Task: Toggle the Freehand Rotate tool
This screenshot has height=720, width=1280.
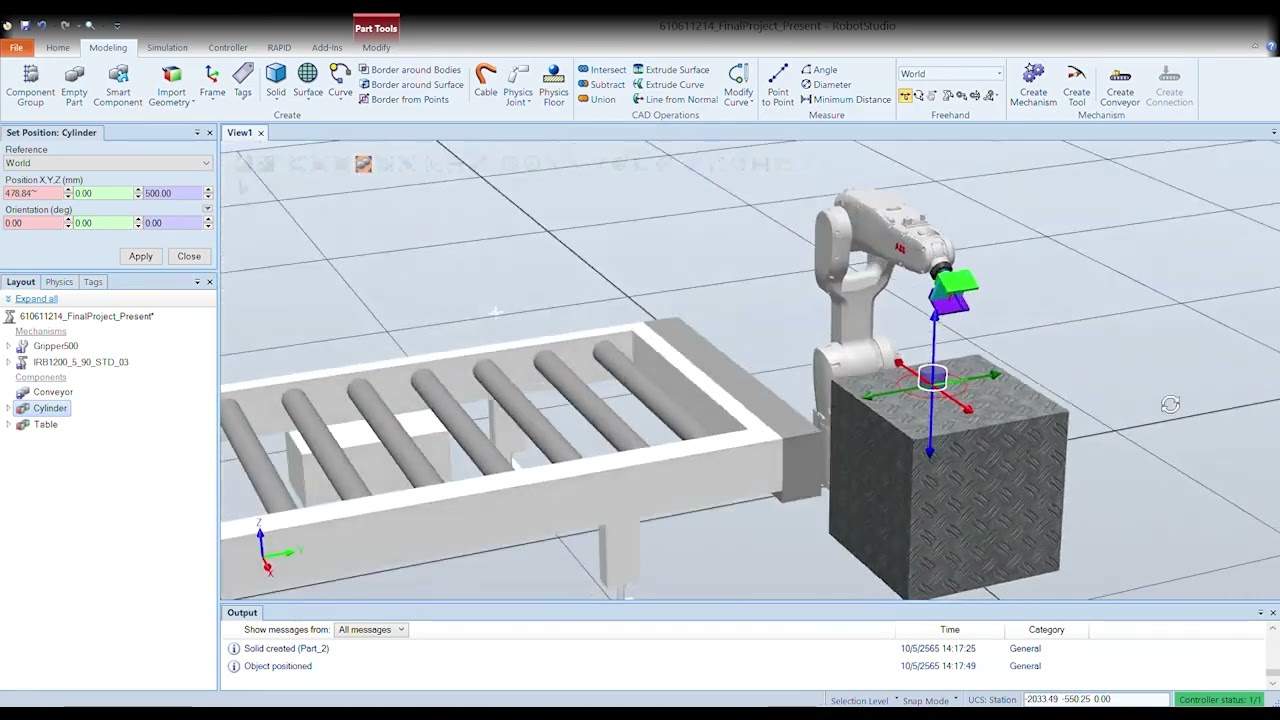Action: pyautogui.click(x=919, y=95)
